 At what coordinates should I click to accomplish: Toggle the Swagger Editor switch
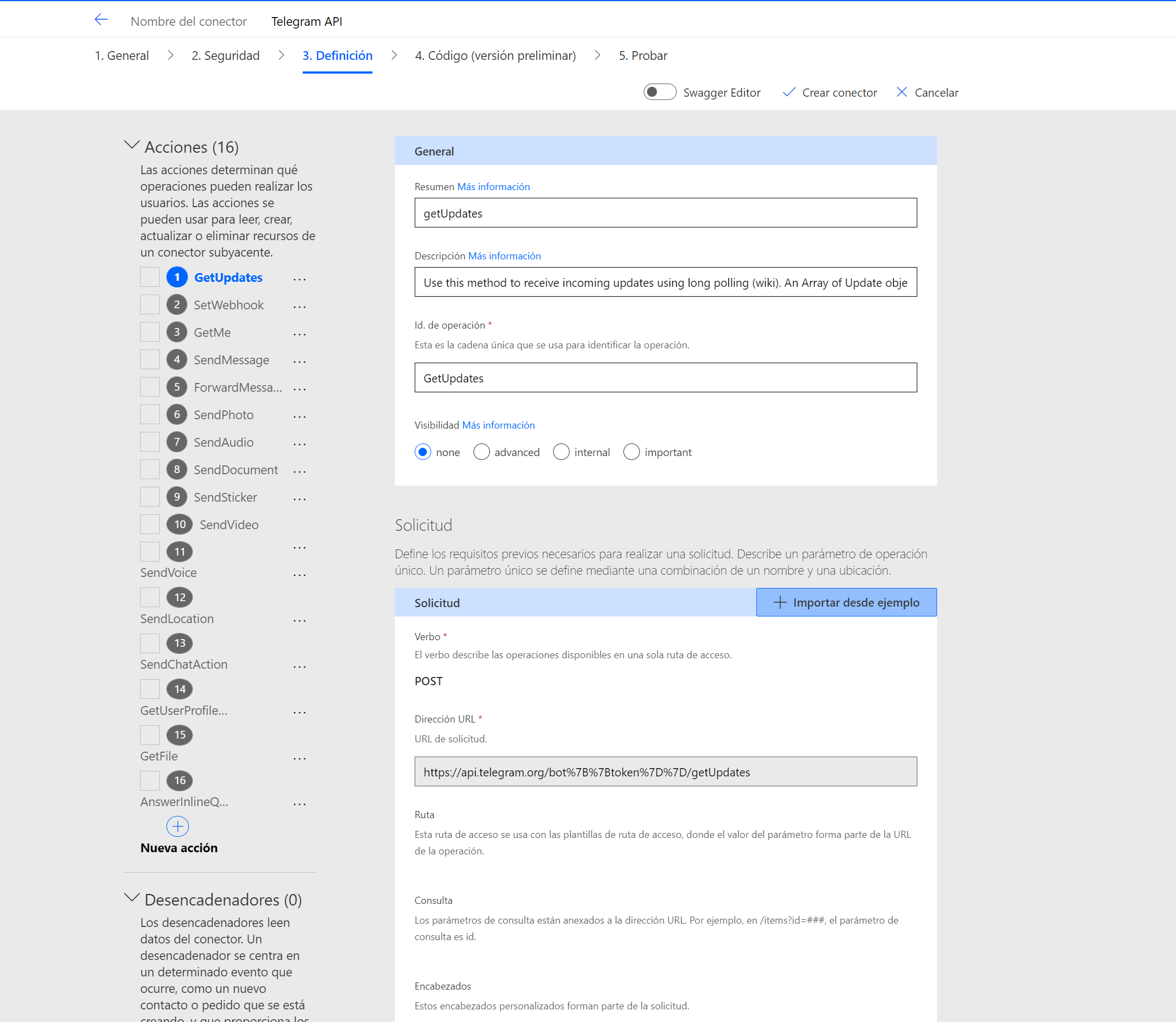click(x=660, y=92)
